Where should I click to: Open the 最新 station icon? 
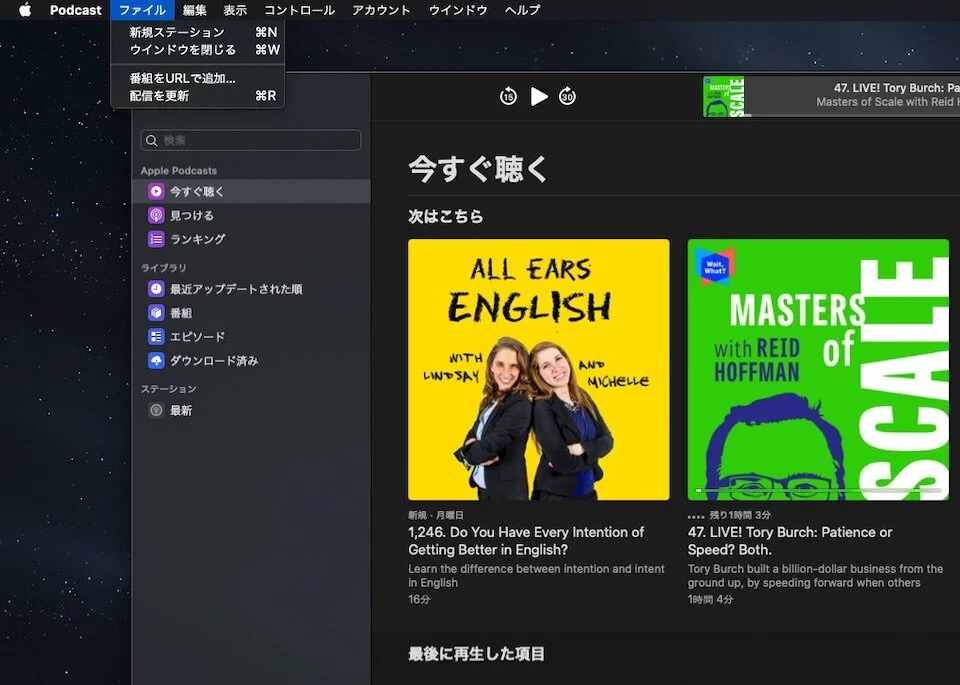point(156,410)
